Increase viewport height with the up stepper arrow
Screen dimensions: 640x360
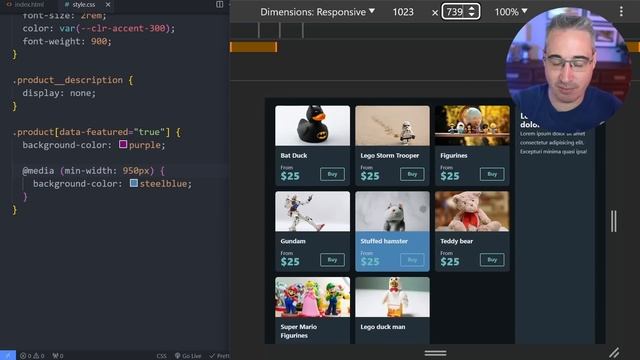pos(472,8)
